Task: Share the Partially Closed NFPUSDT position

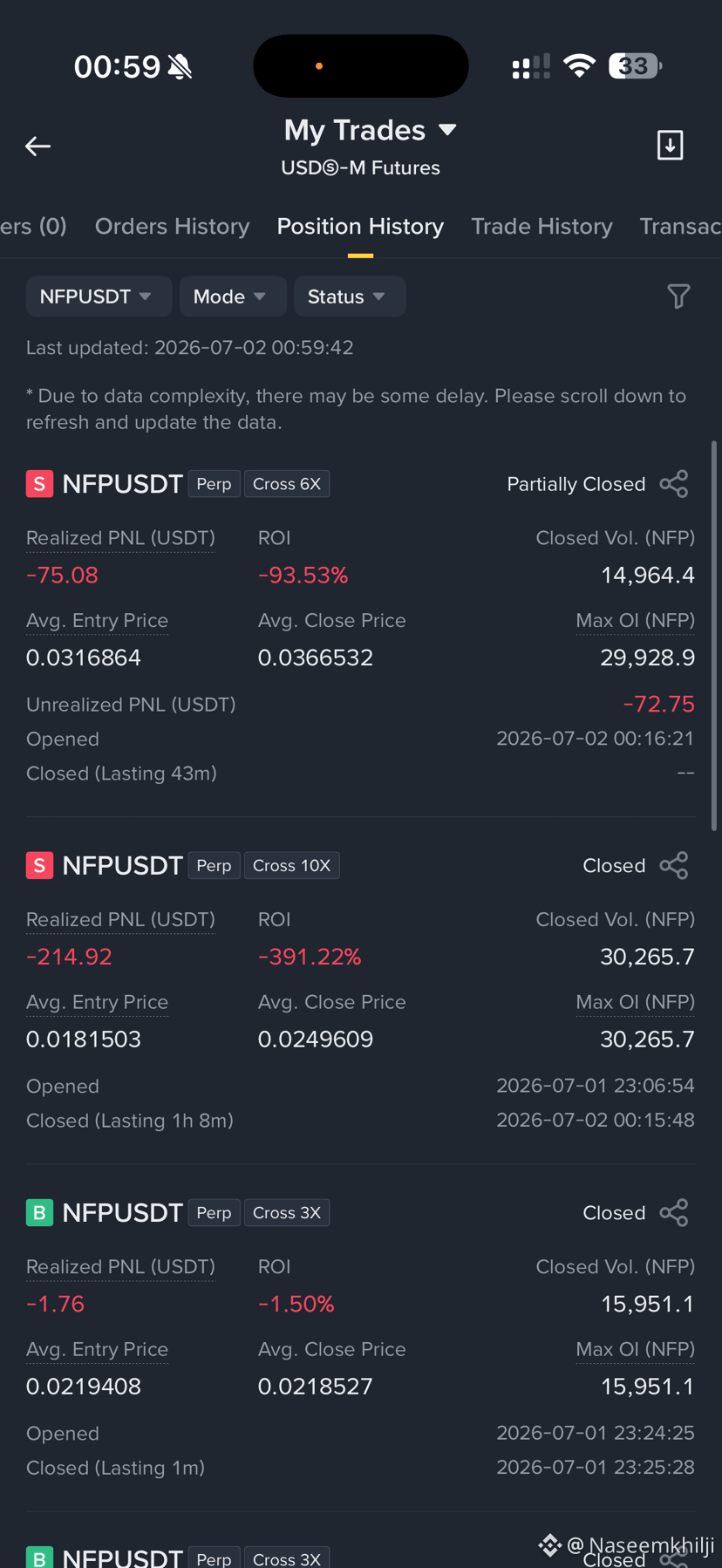Action: click(674, 484)
